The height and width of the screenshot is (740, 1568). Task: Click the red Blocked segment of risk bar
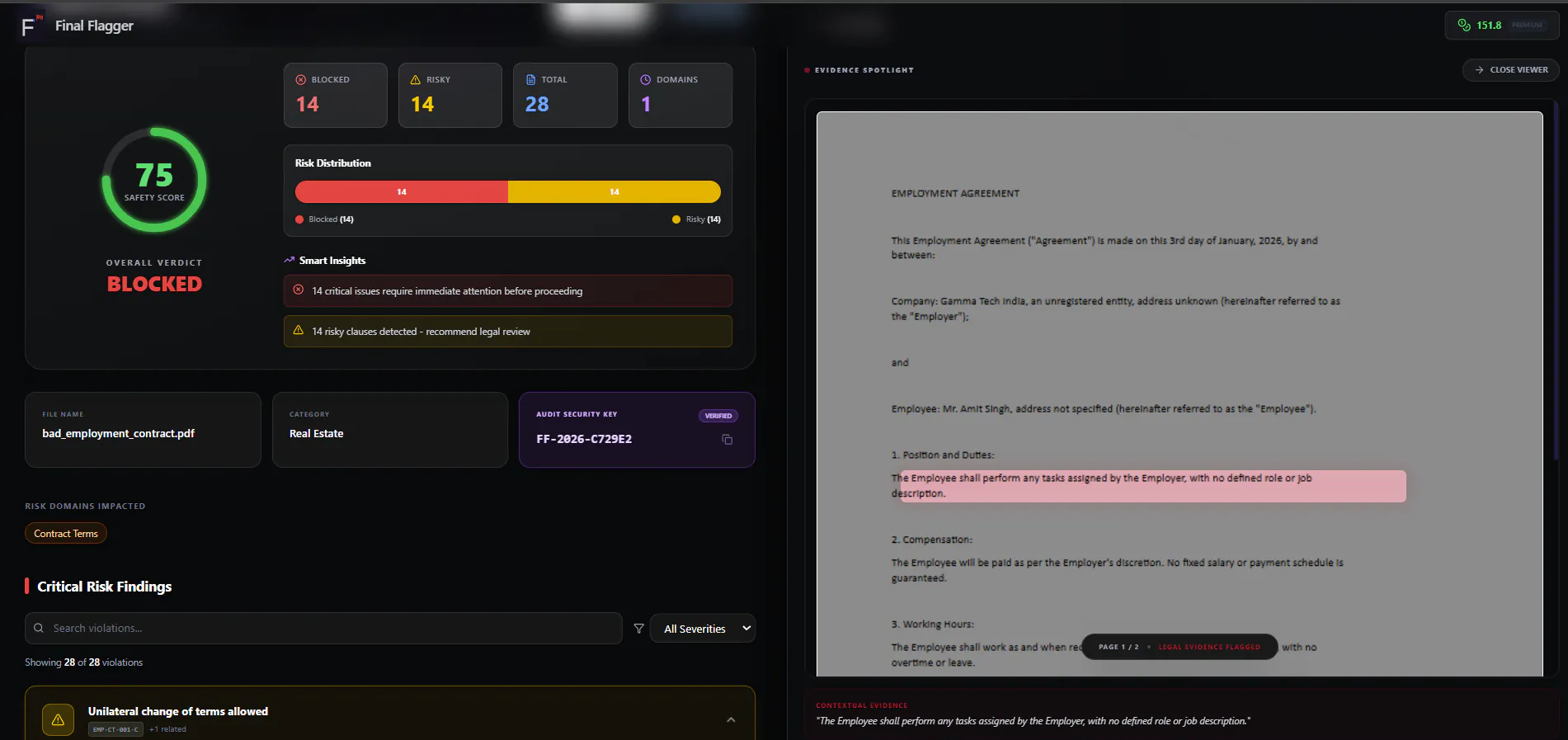[x=402, y=191]
